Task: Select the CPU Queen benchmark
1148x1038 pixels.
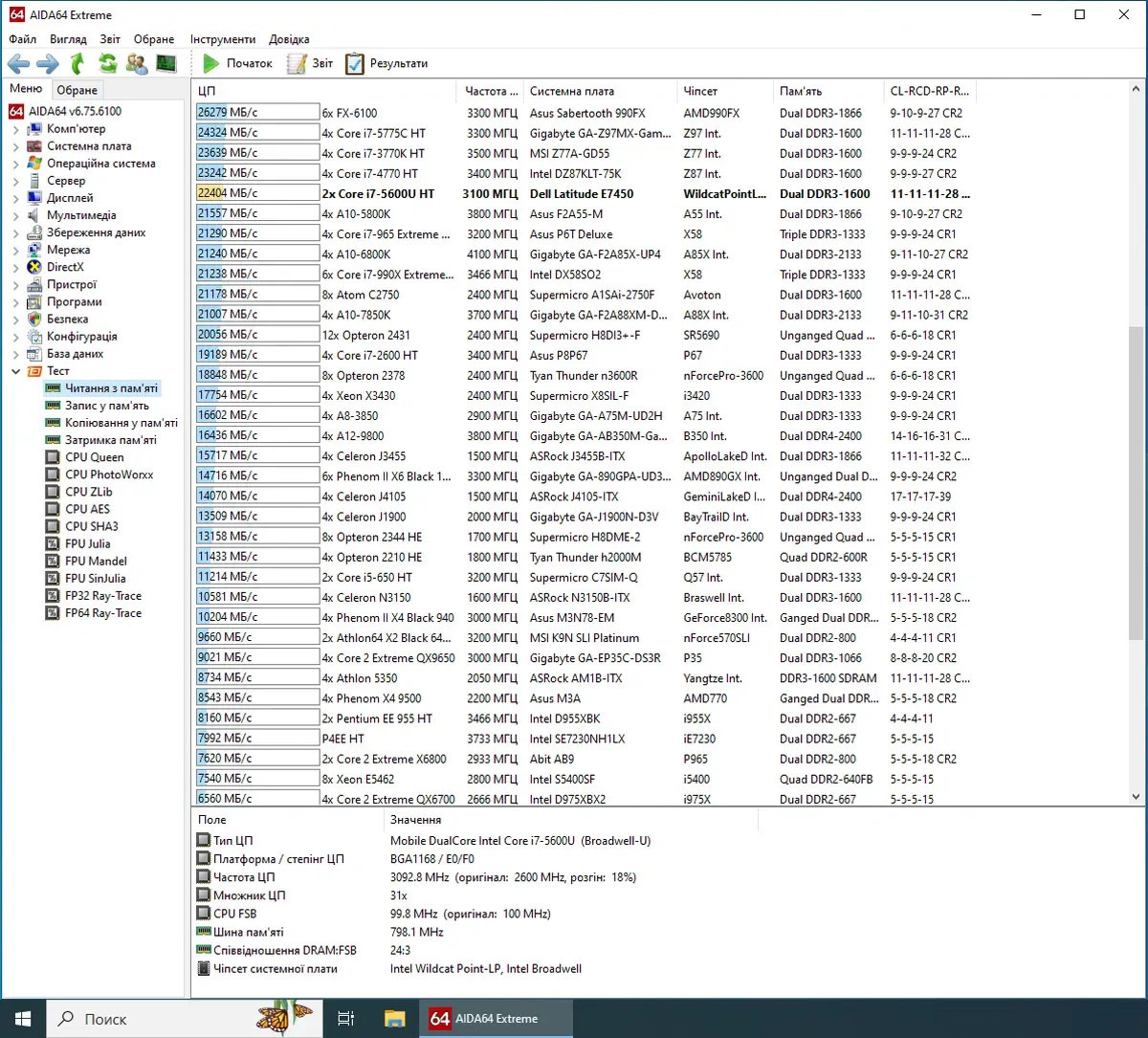Action: 94,457
